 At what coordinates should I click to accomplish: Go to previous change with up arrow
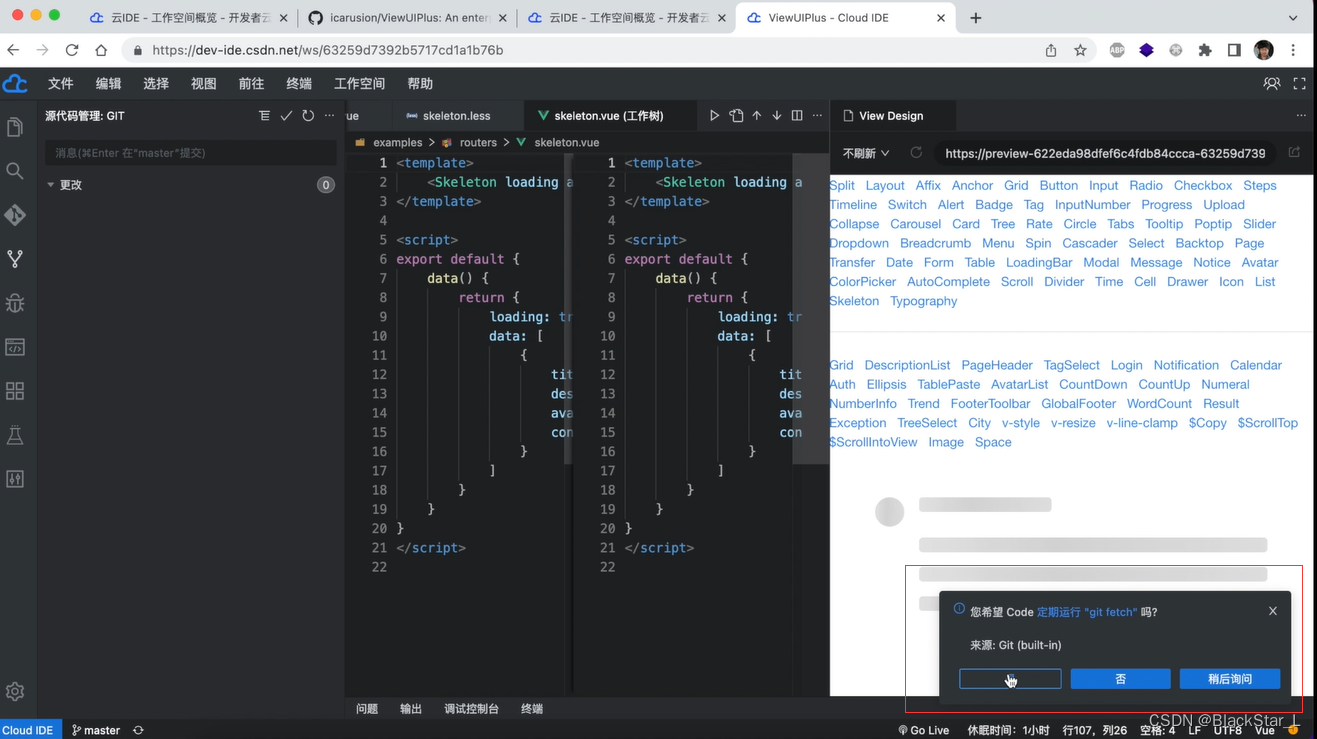[756, 116]
